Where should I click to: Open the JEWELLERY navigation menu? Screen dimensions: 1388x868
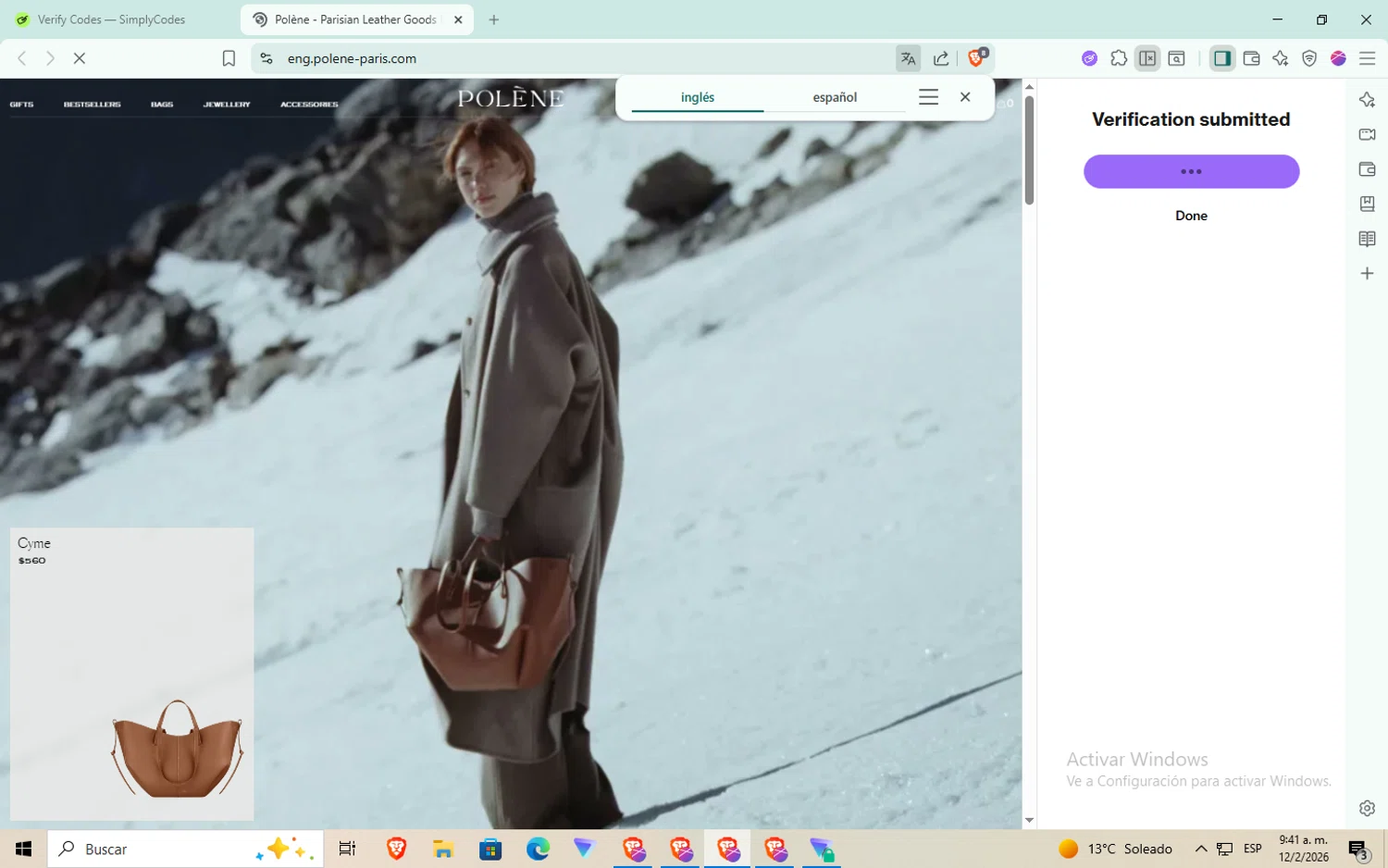point(227,105)
